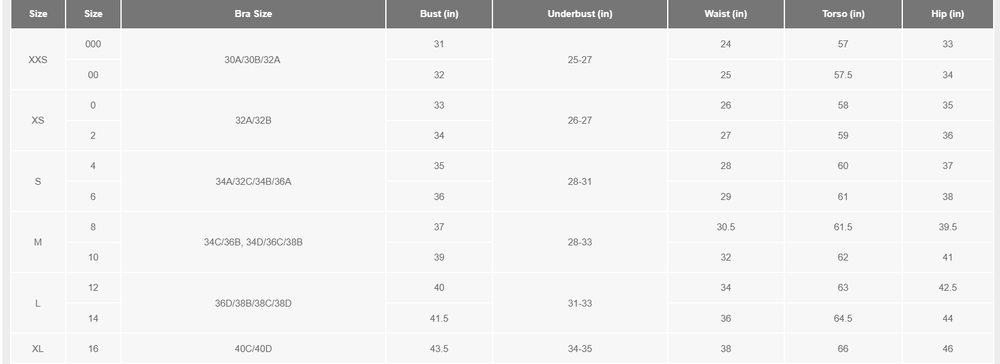1000x364 pixels.
Task: Click the Hip (in) column header
Action: (948, 14)
